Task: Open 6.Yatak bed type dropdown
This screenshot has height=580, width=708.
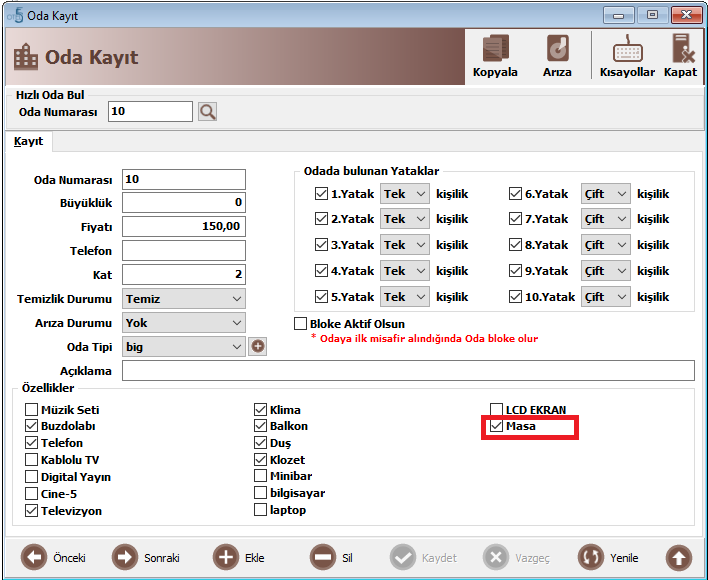Action: coord(606,194)
